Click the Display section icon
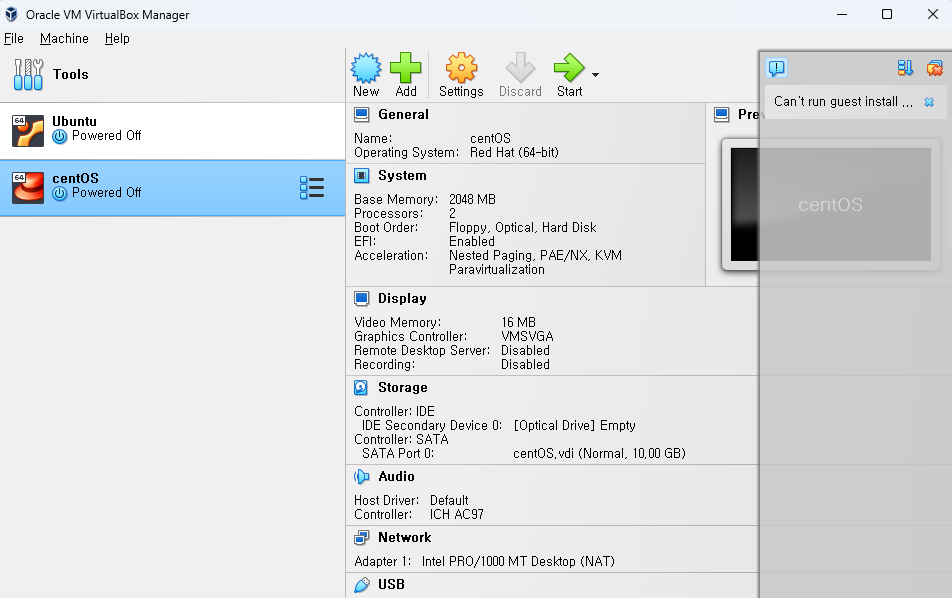 tap(362, 298)
